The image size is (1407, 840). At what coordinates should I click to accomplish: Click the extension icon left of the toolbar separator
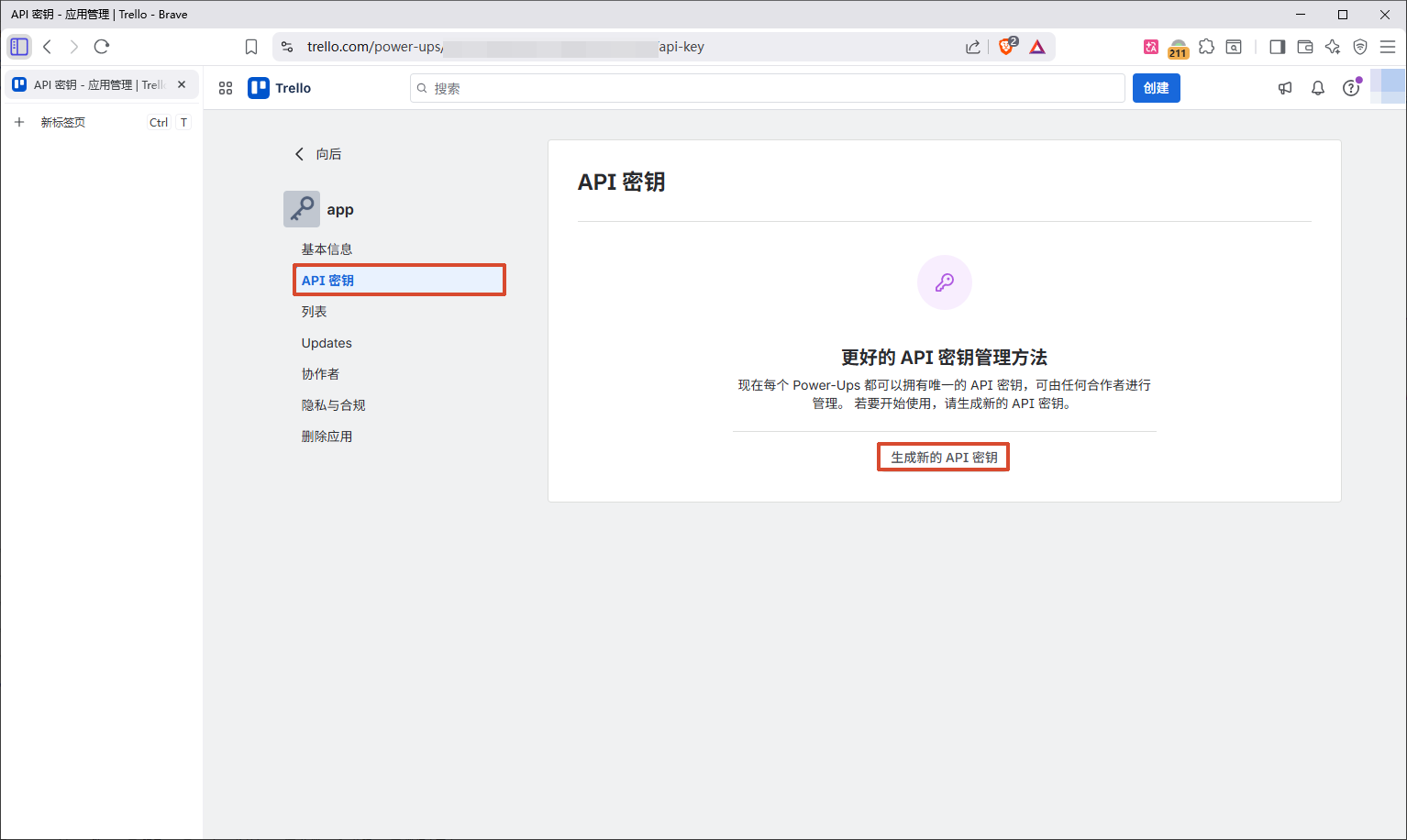1234,47
